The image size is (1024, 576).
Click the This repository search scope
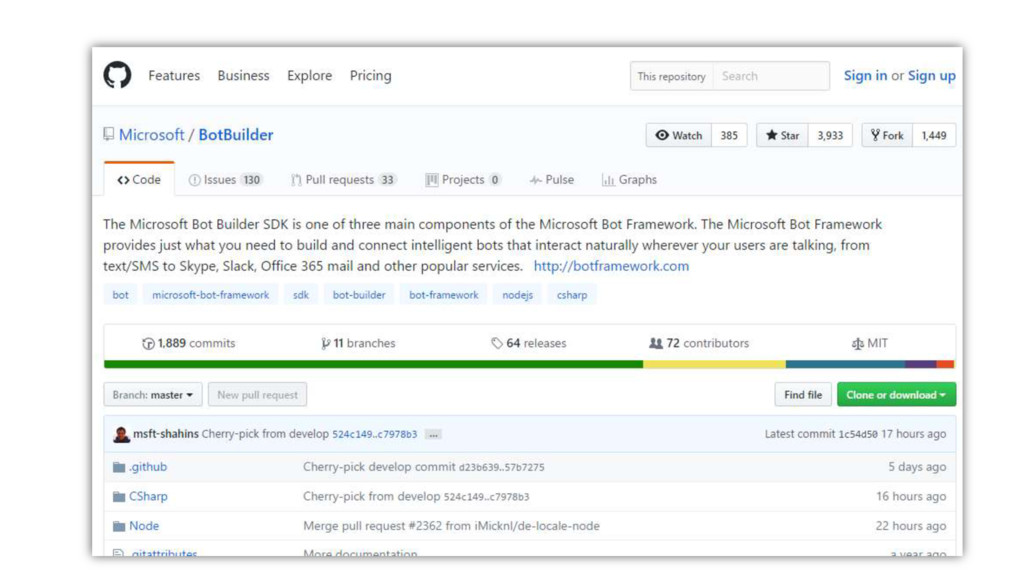pyautogui.click(x=671, y=76)
